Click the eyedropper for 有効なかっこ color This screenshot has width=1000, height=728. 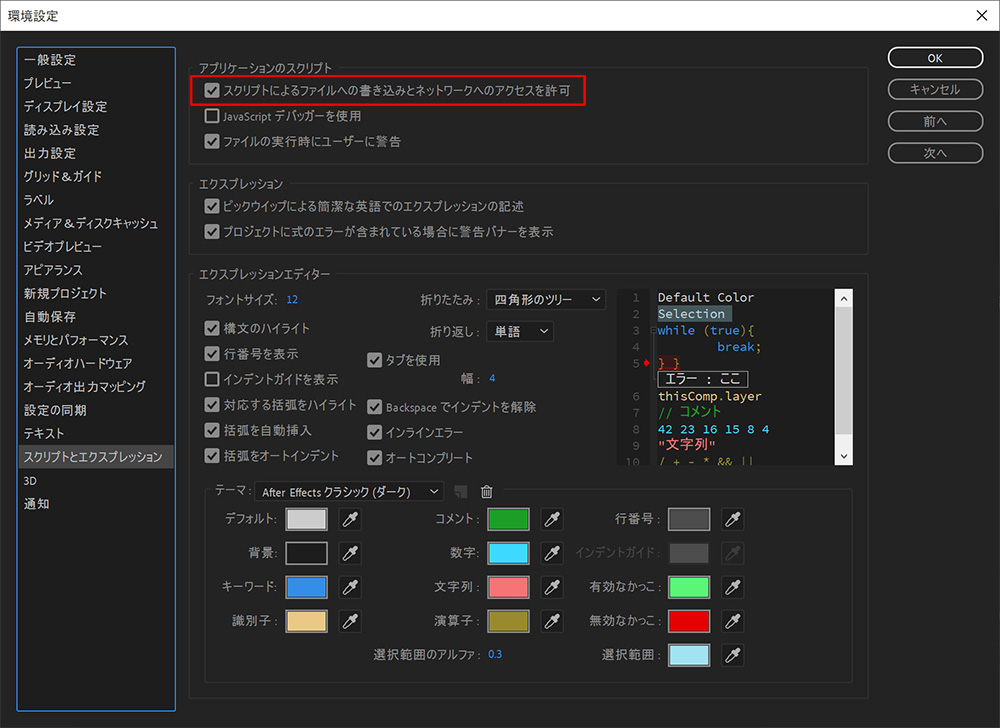click(x=733, y=586)
